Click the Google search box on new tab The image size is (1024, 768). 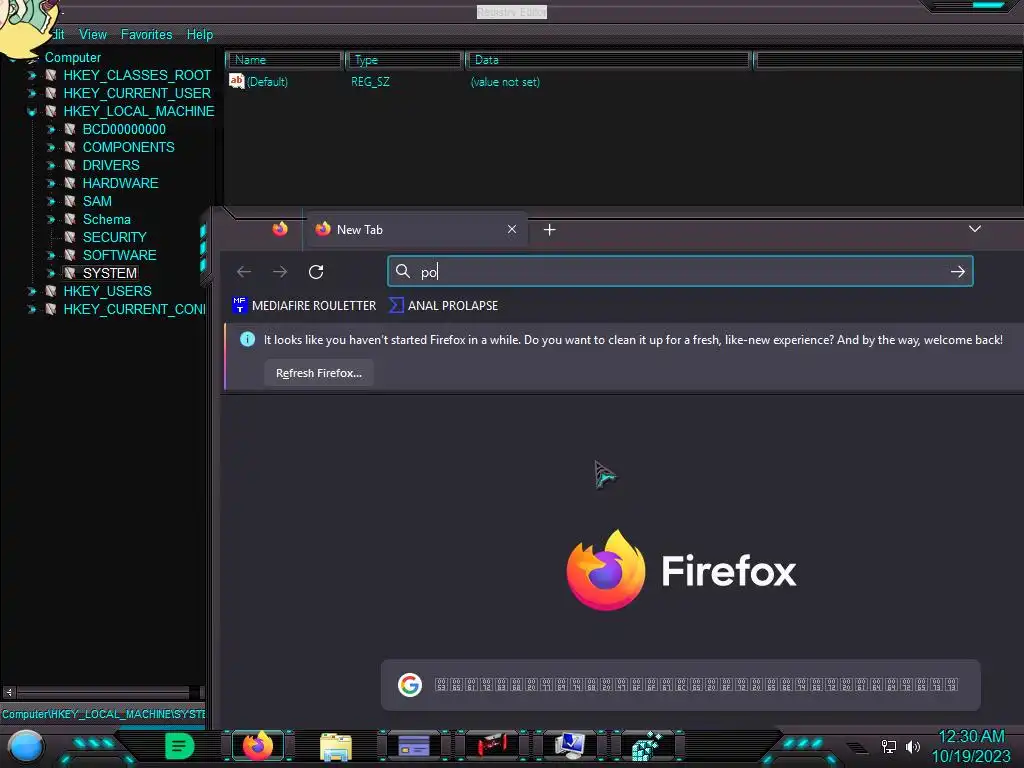[x=680, y=685]
